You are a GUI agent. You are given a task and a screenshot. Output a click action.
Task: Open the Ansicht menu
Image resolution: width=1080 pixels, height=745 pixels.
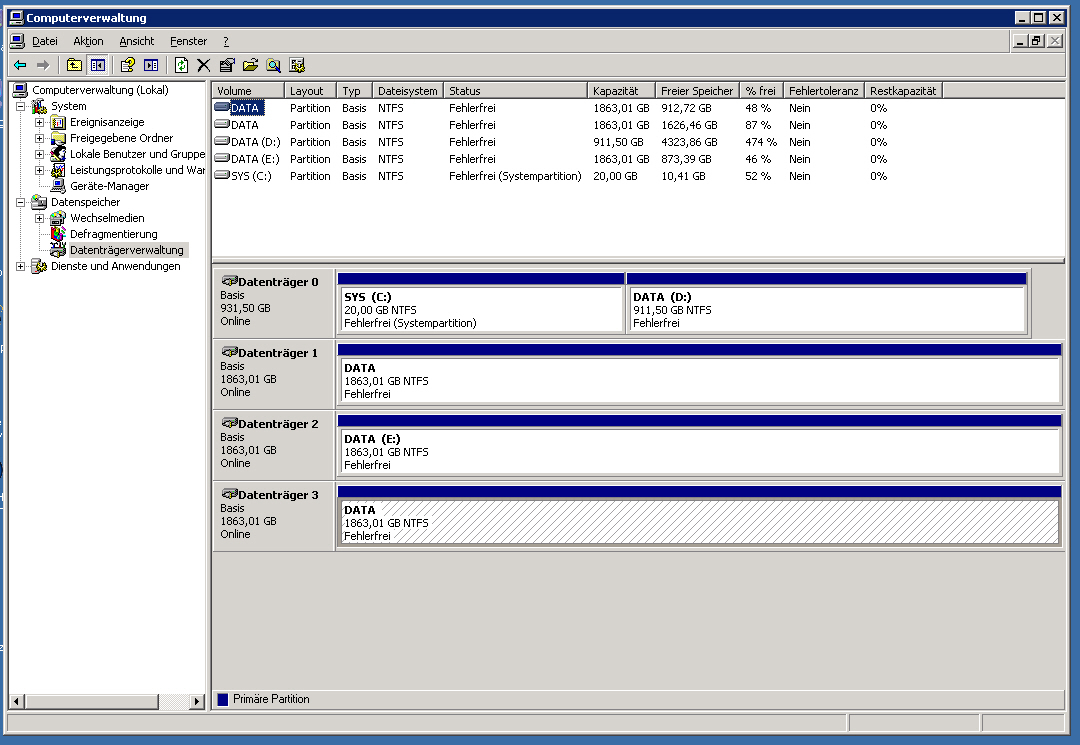pos(137,41)
